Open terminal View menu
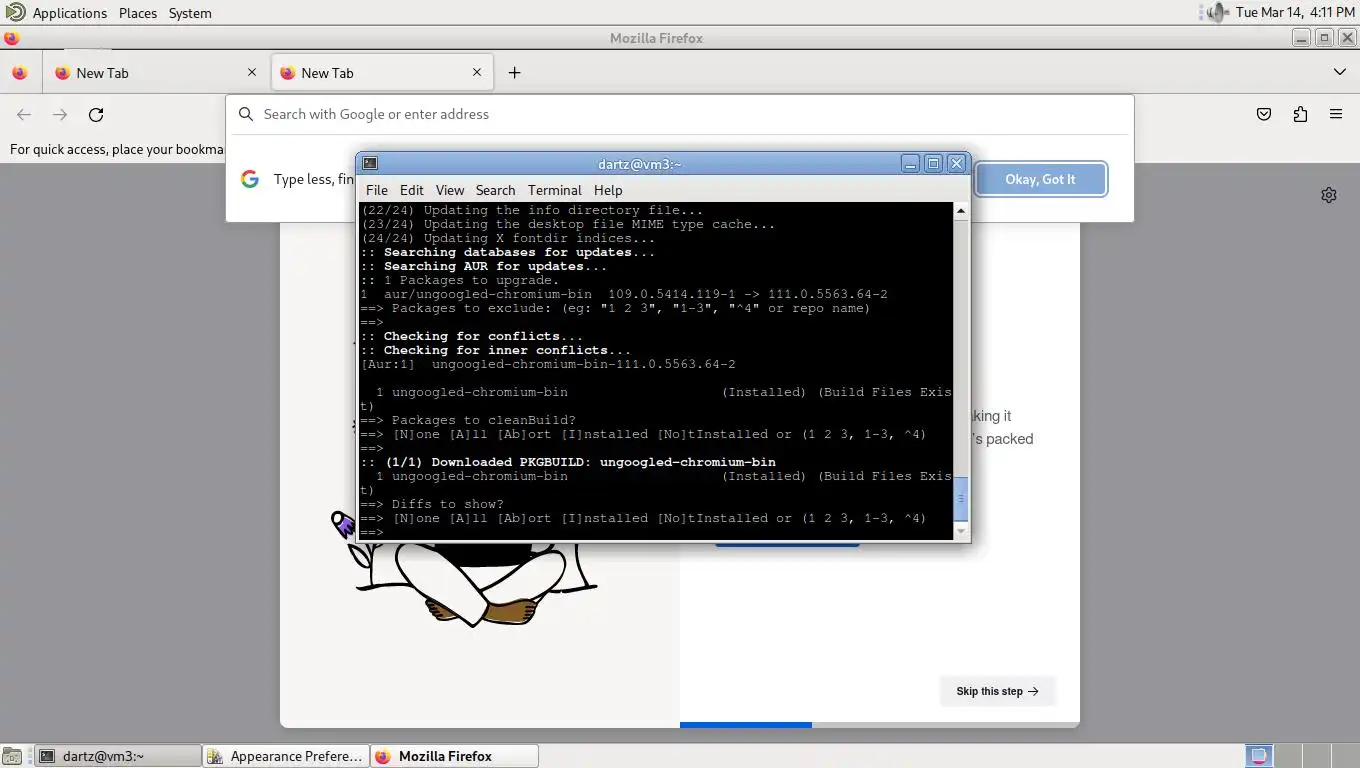 450,190
